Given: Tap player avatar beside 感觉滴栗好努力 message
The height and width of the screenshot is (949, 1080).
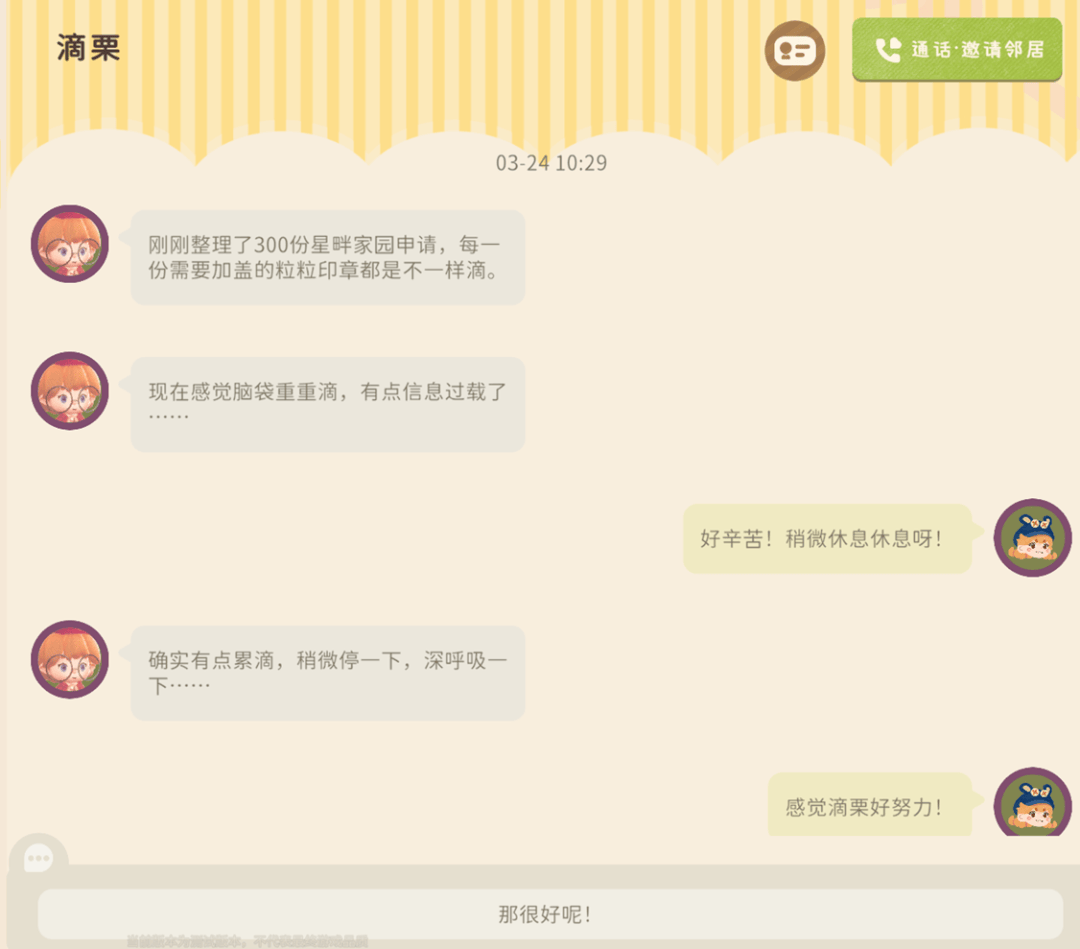Looking at the screenshot, I should [1032, 802].
